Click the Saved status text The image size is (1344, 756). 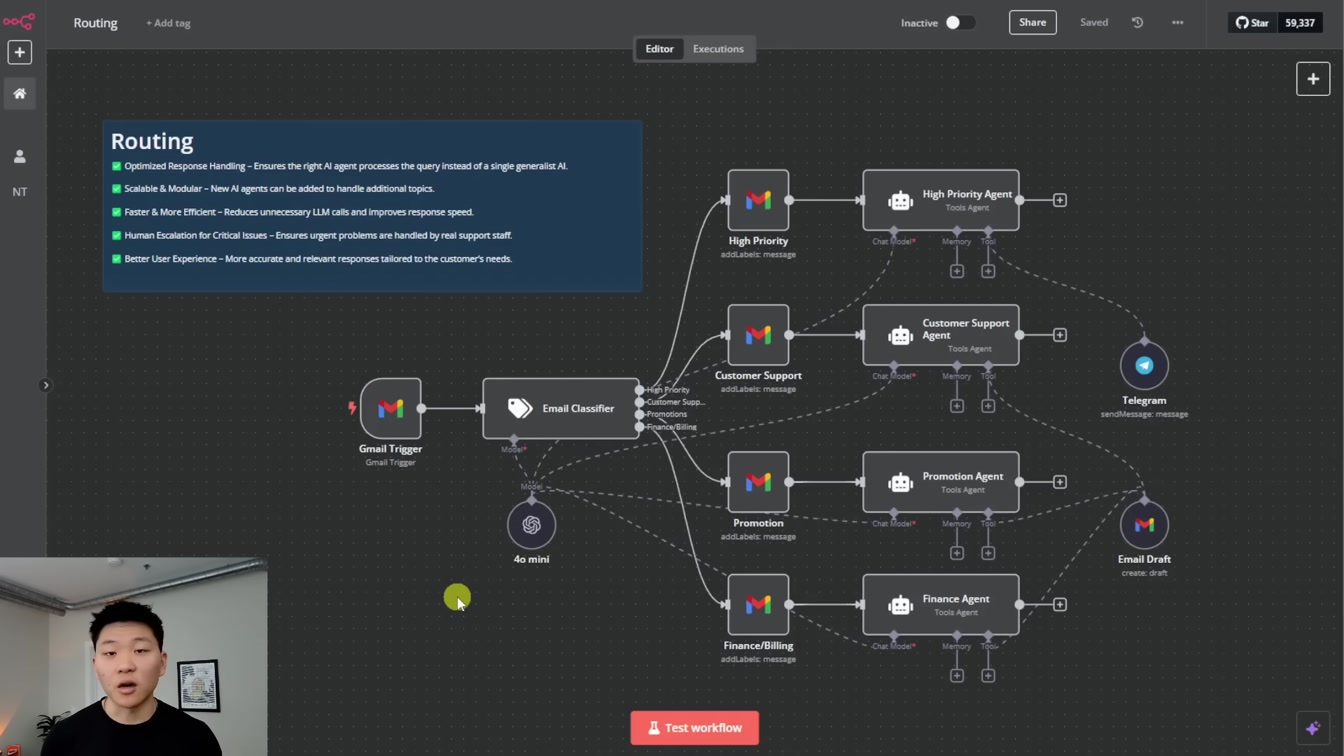click(x=1094, y=22)
